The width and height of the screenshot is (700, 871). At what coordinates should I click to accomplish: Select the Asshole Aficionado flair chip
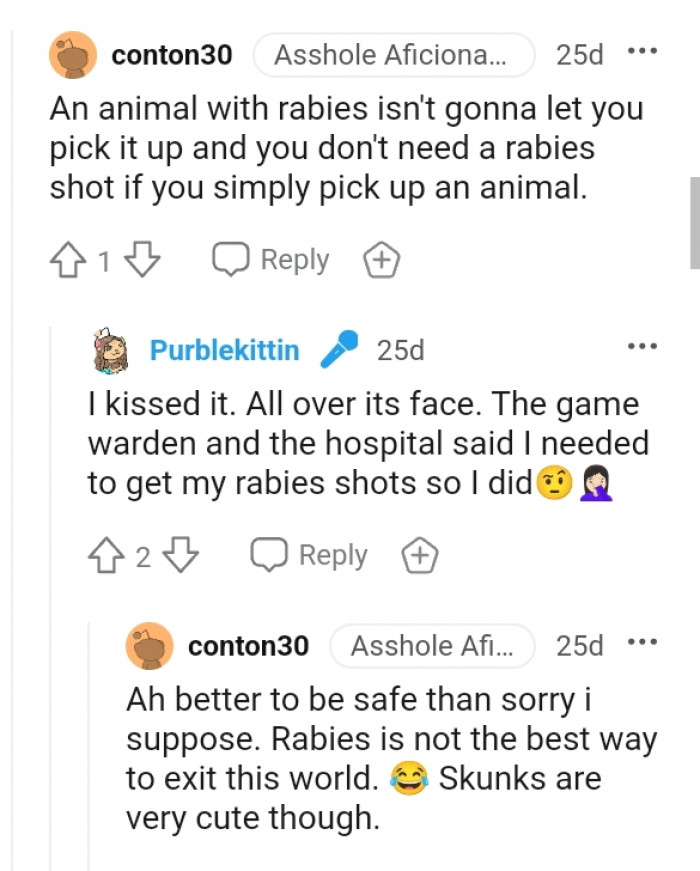coord(393,56)
